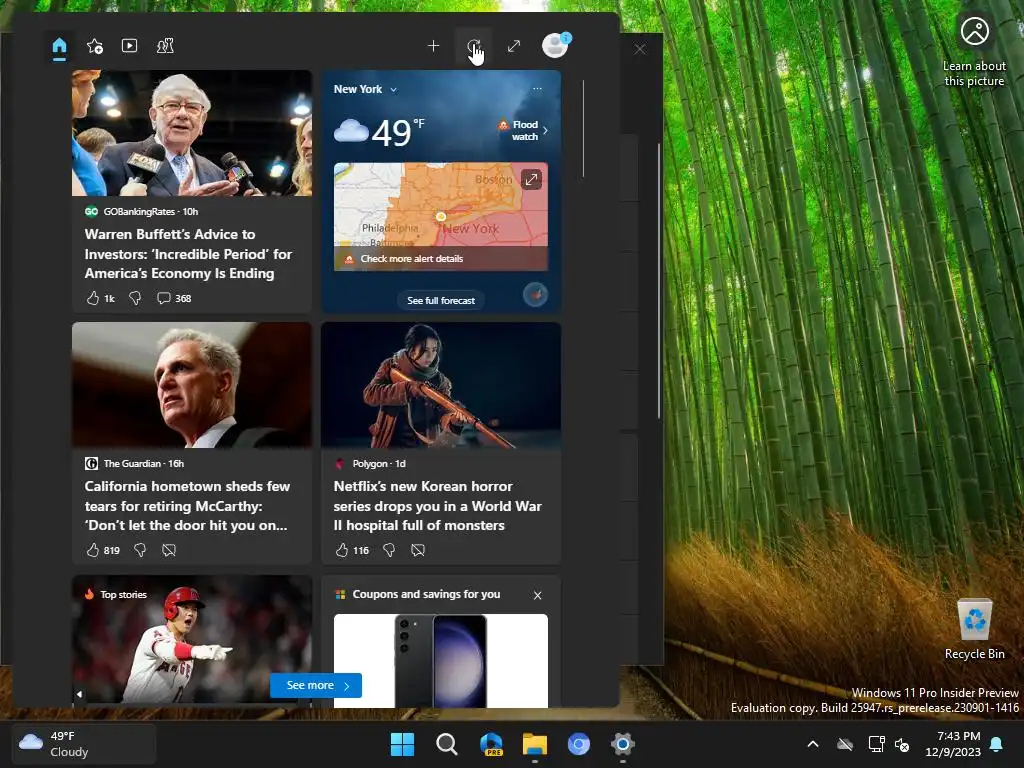Open McCarthy article photo
This screenshot has width=1024, height=768.
click(x=192, y=385)
